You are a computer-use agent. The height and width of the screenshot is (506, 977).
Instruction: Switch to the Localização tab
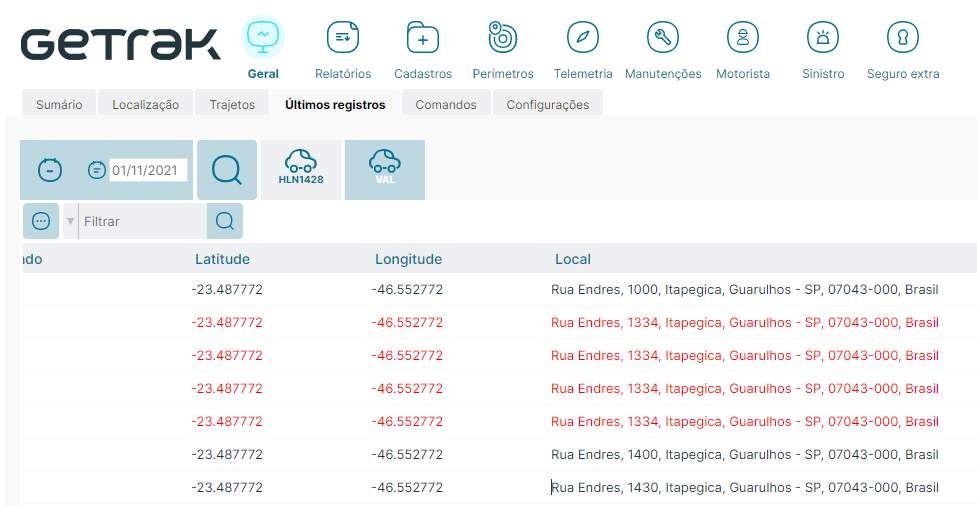click(x=146, y=104)
